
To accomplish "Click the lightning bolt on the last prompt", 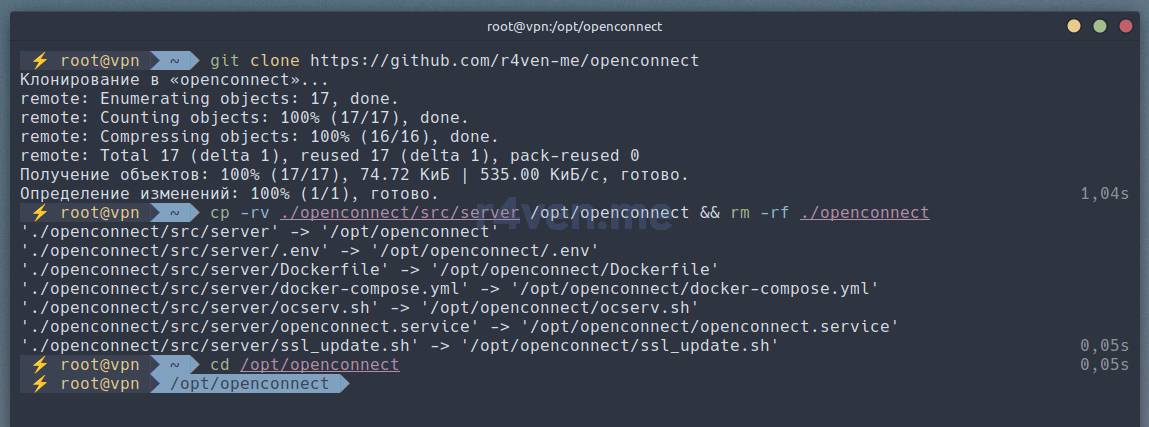I will coord(39,384).
